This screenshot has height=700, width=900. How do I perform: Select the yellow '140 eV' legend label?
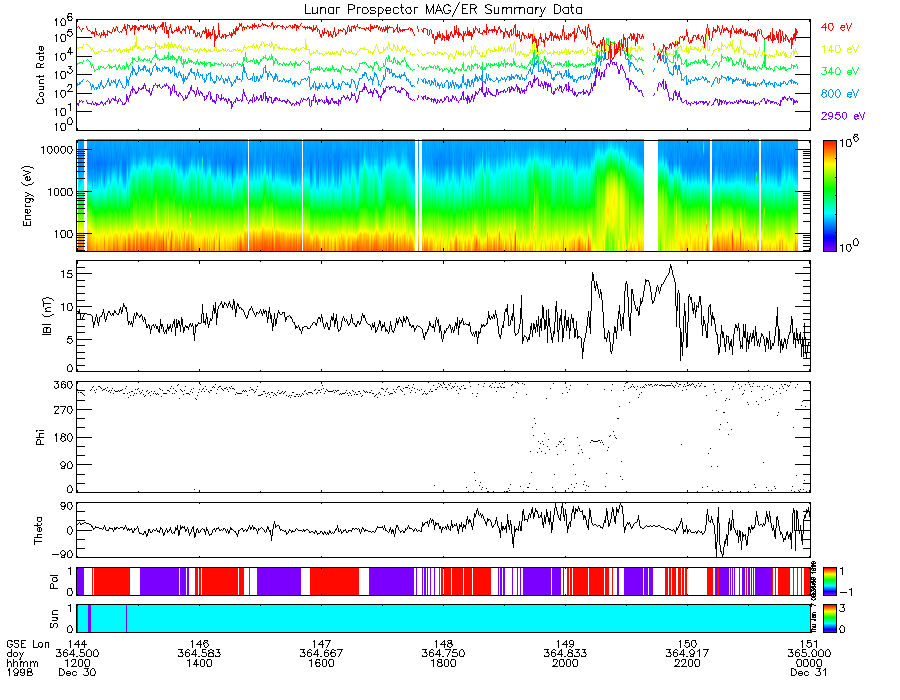(840, 49)
